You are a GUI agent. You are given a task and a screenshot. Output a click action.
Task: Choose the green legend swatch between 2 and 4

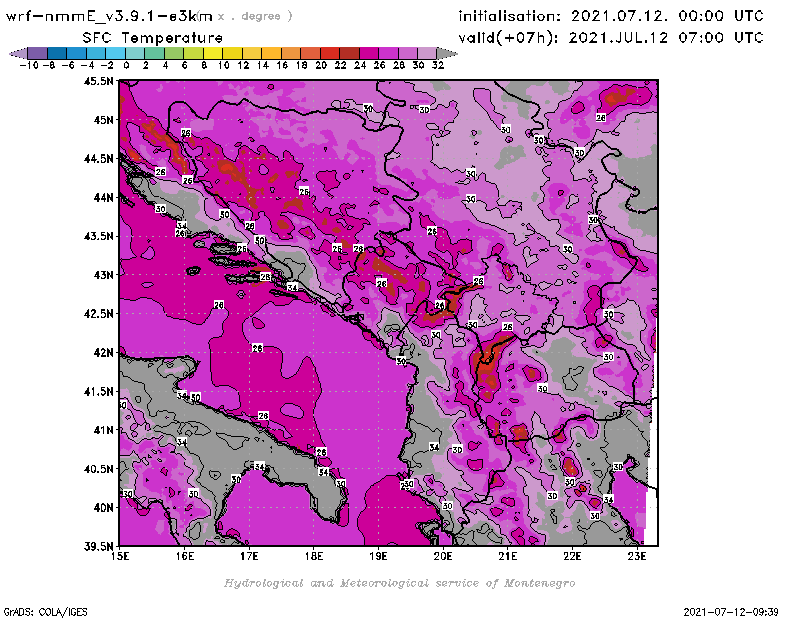154,53
